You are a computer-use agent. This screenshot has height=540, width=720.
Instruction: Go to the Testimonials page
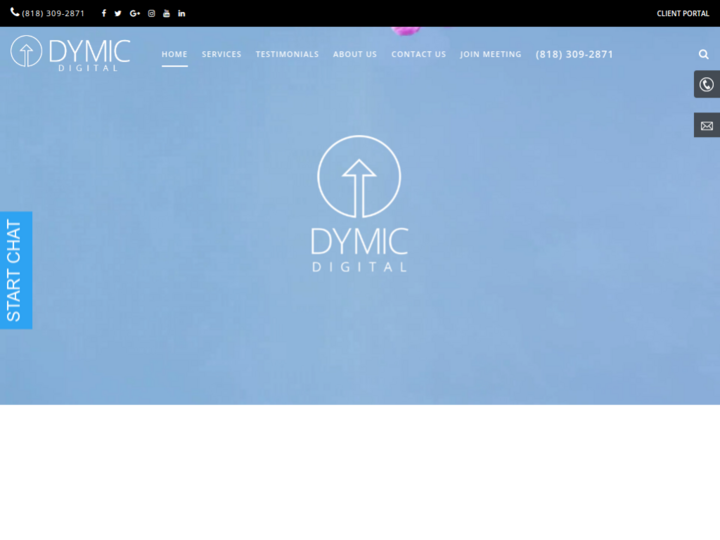click(287, 54)
